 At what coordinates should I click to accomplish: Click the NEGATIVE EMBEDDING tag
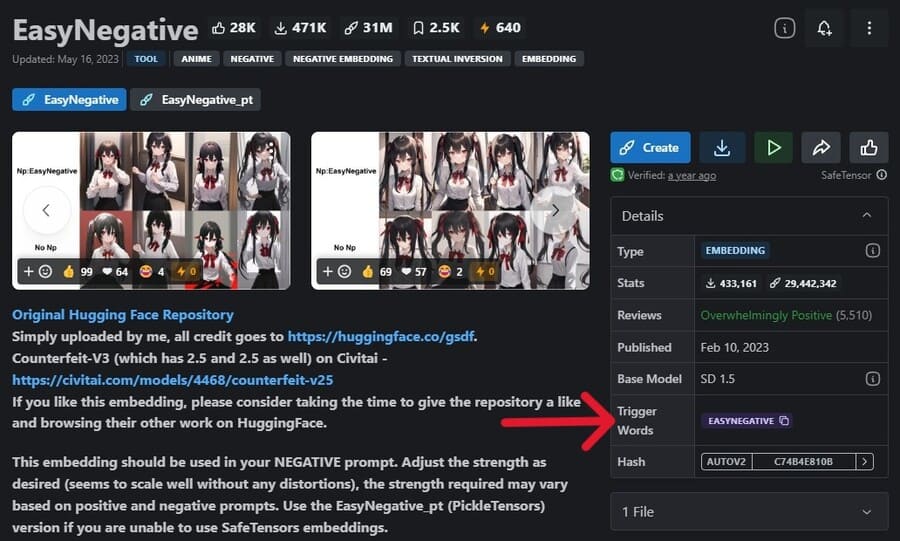(343, 59)
